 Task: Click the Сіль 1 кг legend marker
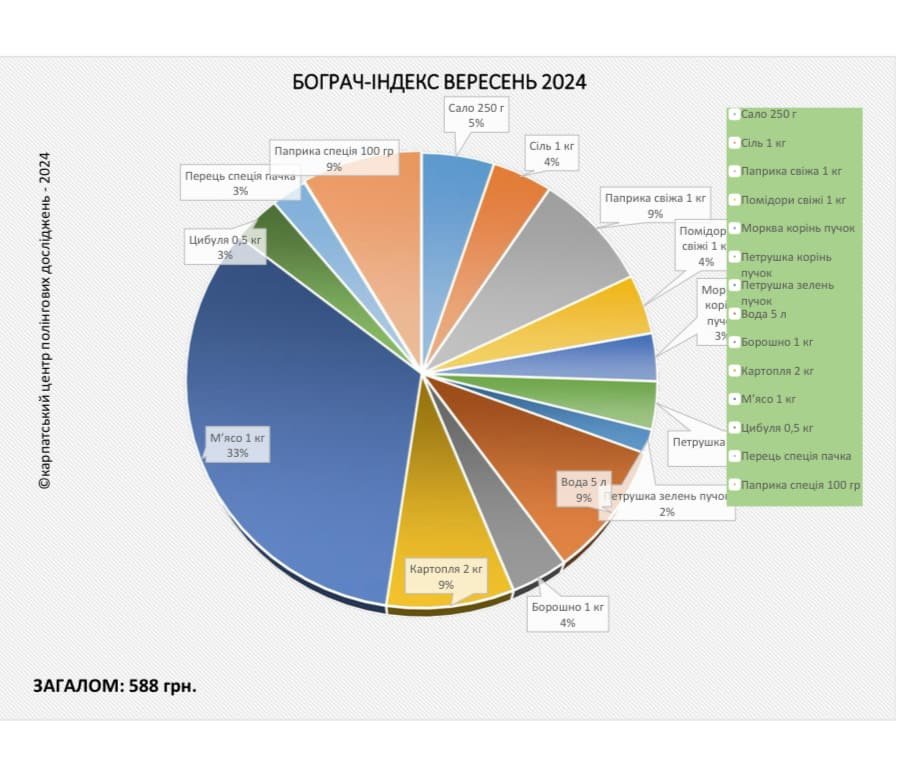[x=734, y=143]
